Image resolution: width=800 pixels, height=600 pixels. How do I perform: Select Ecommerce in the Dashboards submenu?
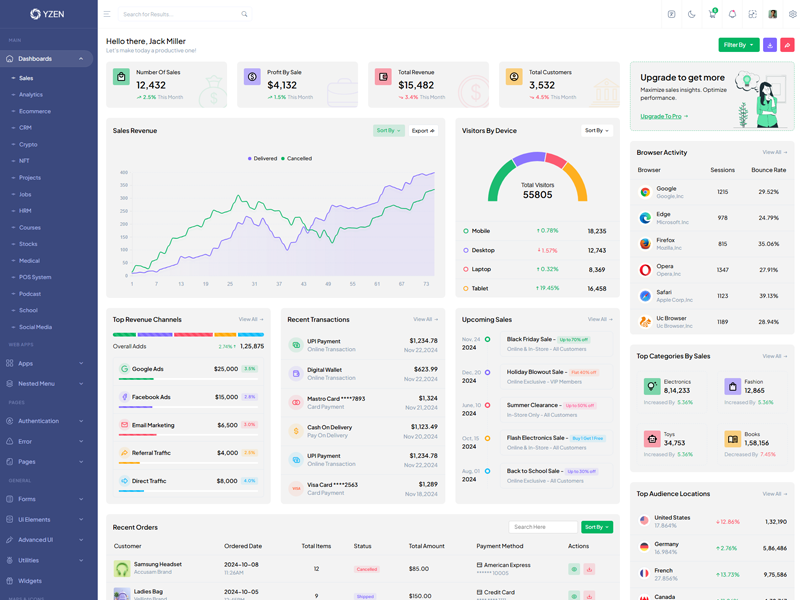(x=34, y=111)
